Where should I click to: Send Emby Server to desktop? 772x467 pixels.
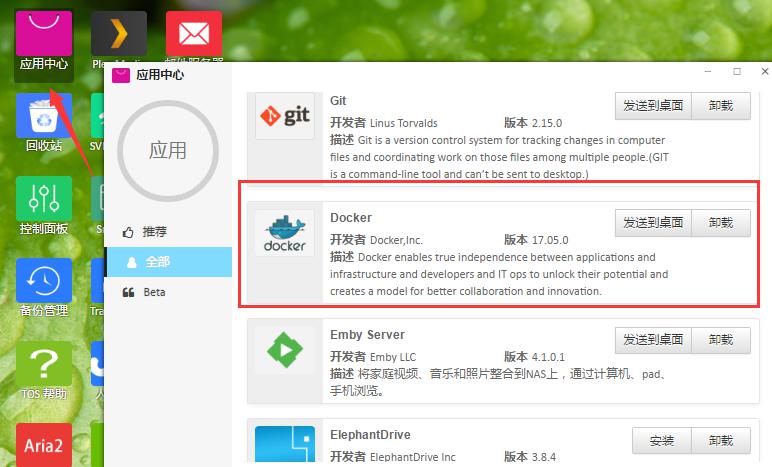(x=653, y=340)
